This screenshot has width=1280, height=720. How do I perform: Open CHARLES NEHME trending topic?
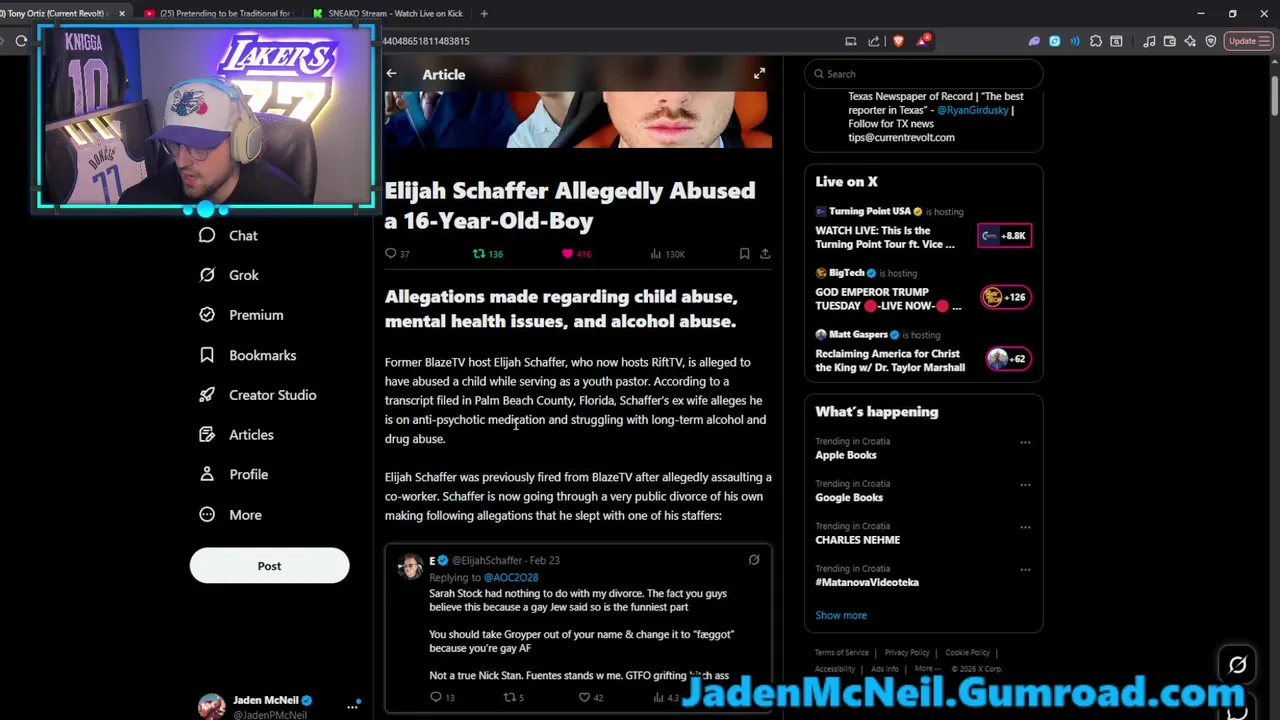point(857,540)
